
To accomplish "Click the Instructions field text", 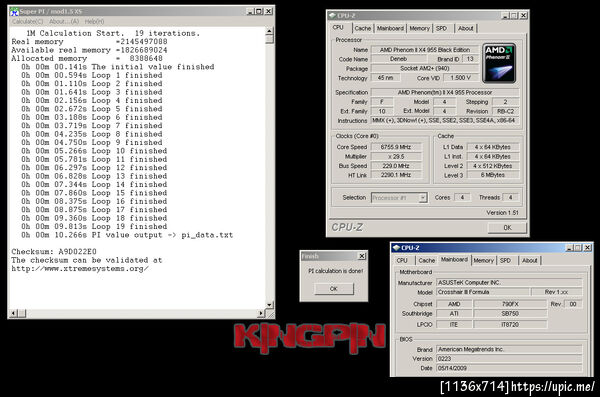I will (445, 121).
